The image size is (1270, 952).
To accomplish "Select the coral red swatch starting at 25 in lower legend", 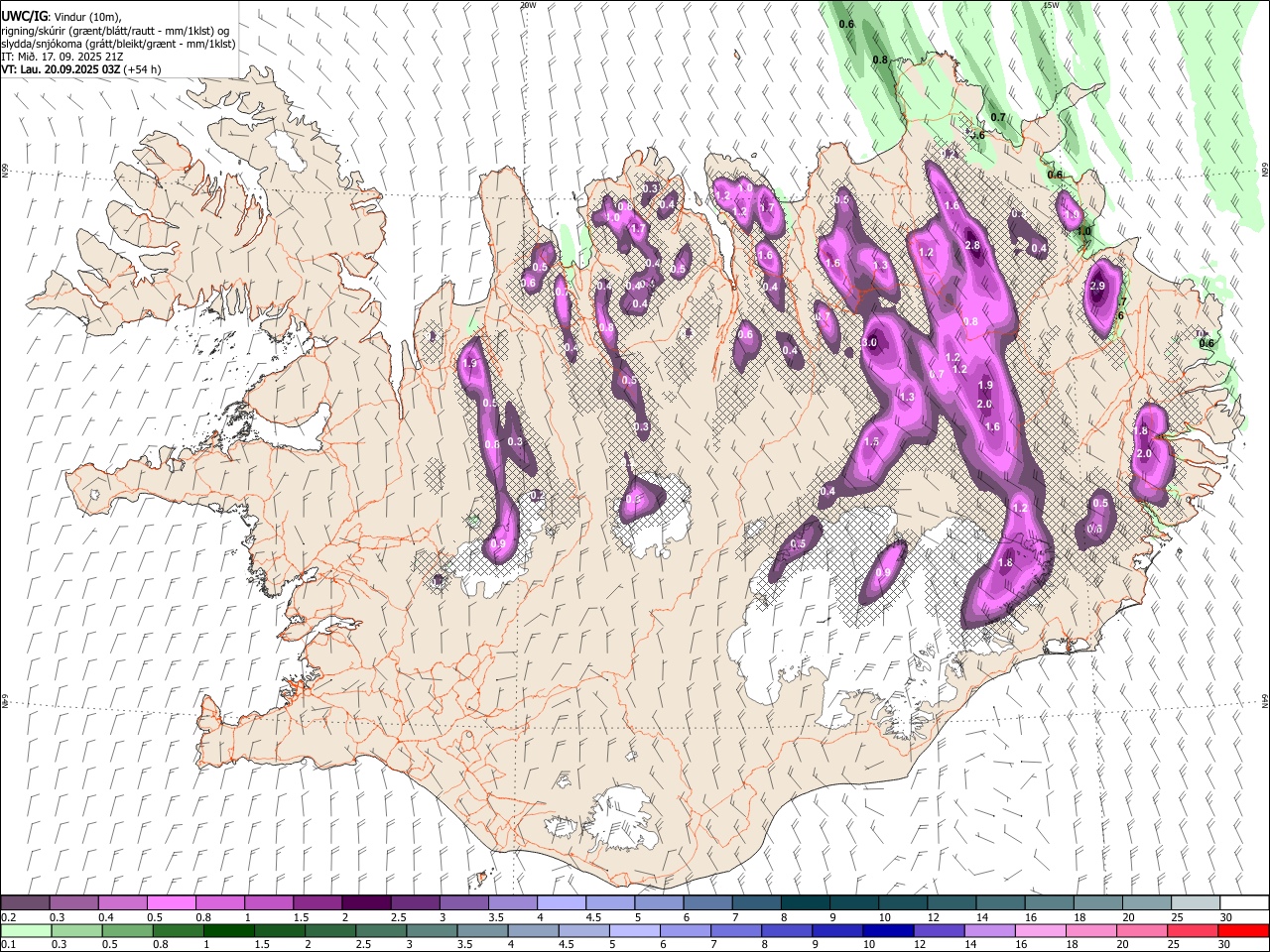I will click(x=1192, y=930).
